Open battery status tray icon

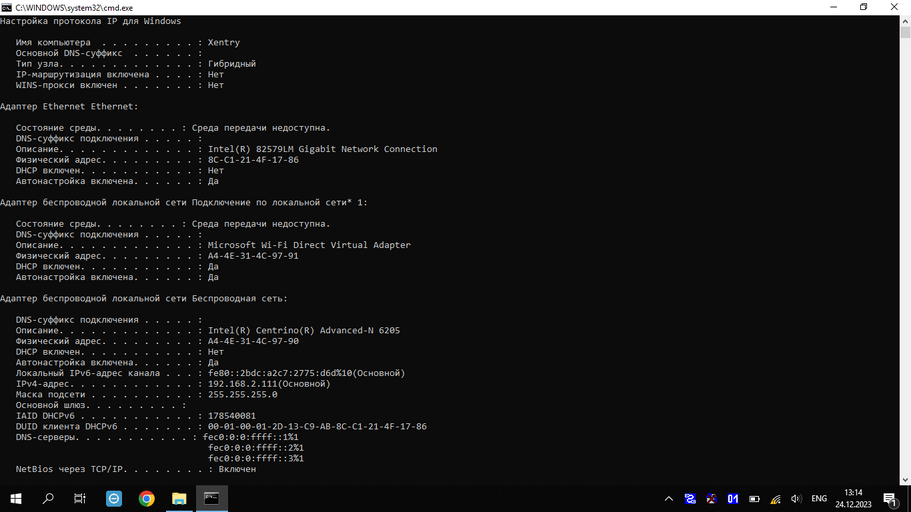point(754,499)
